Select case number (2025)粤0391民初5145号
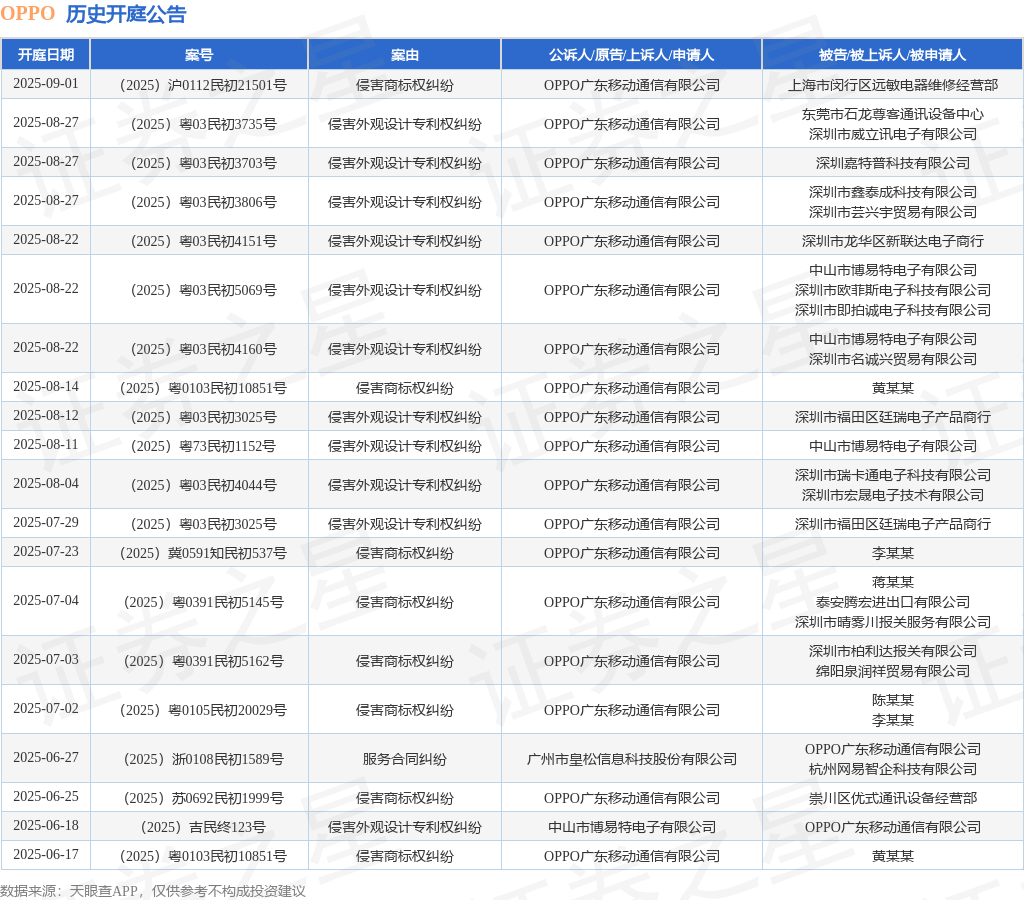This screenshot has width=1024, height=900. [x=203, y=602]
